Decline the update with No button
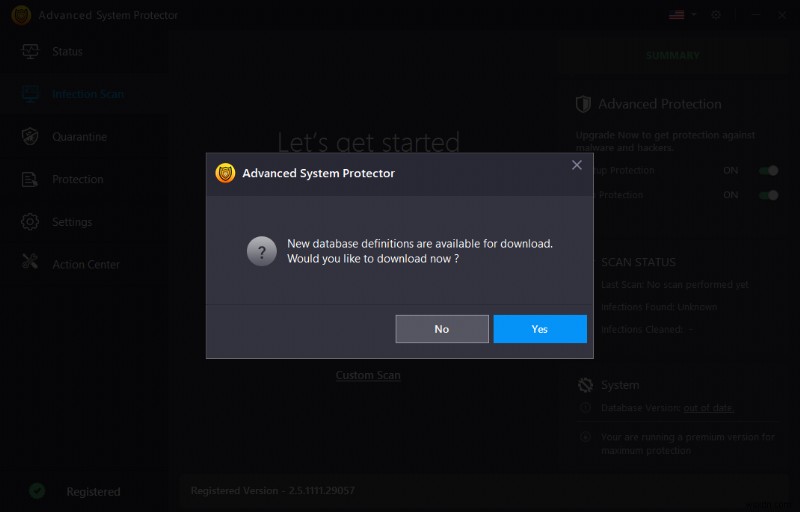The image size is (800, 512). (442, 329)
